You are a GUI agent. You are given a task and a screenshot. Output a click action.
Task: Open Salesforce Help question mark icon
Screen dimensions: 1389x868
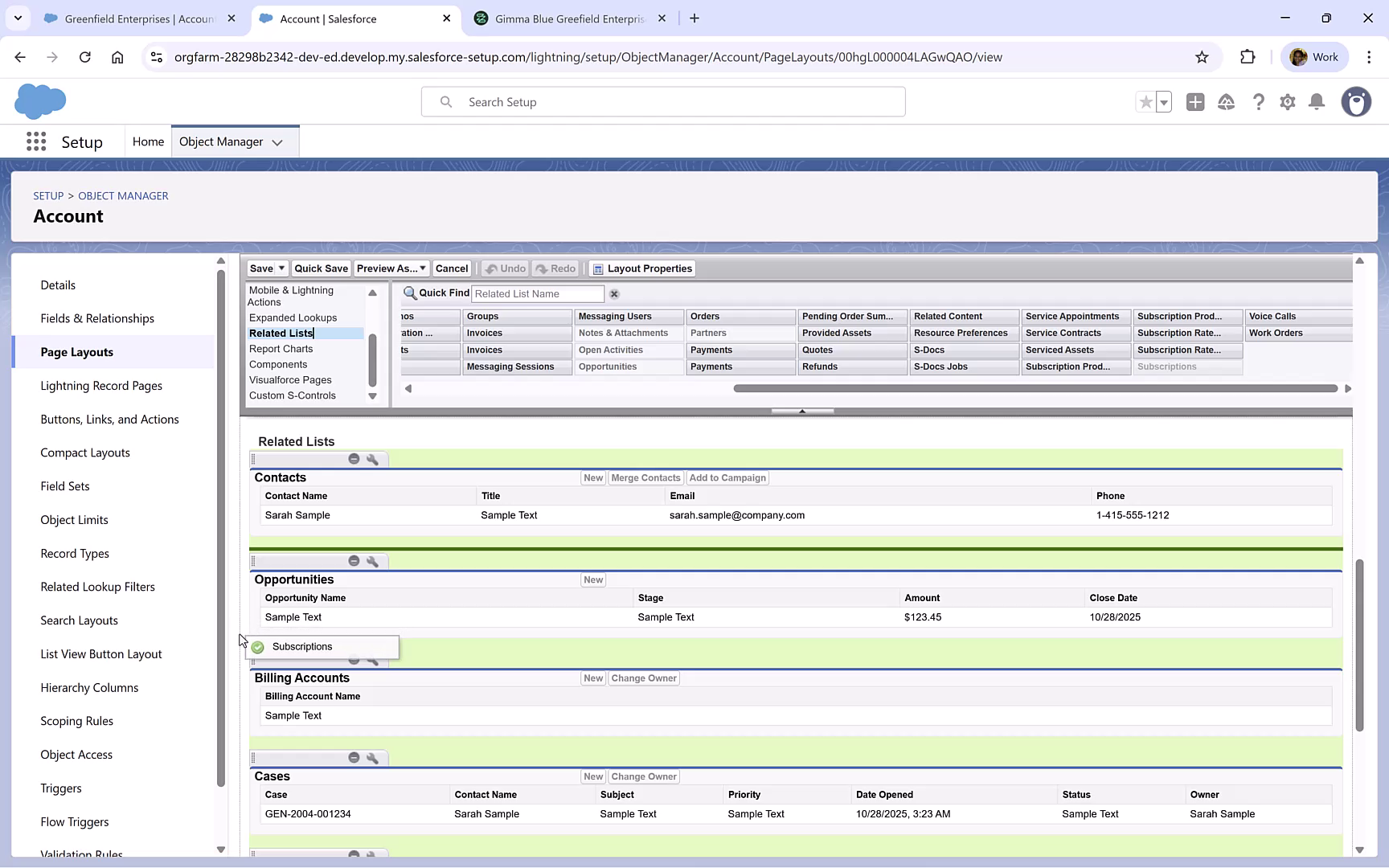point(1259,102)
